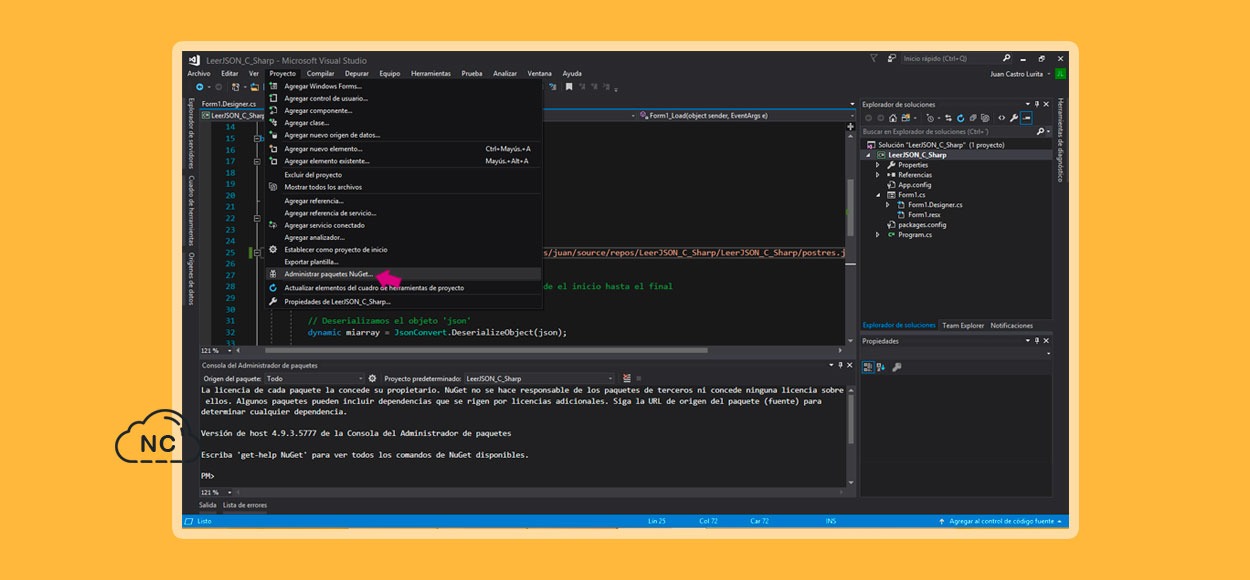Choose Agregar elemento existente
The width and height of the screenshot is (1250, 580).
(x=403, y=161)
